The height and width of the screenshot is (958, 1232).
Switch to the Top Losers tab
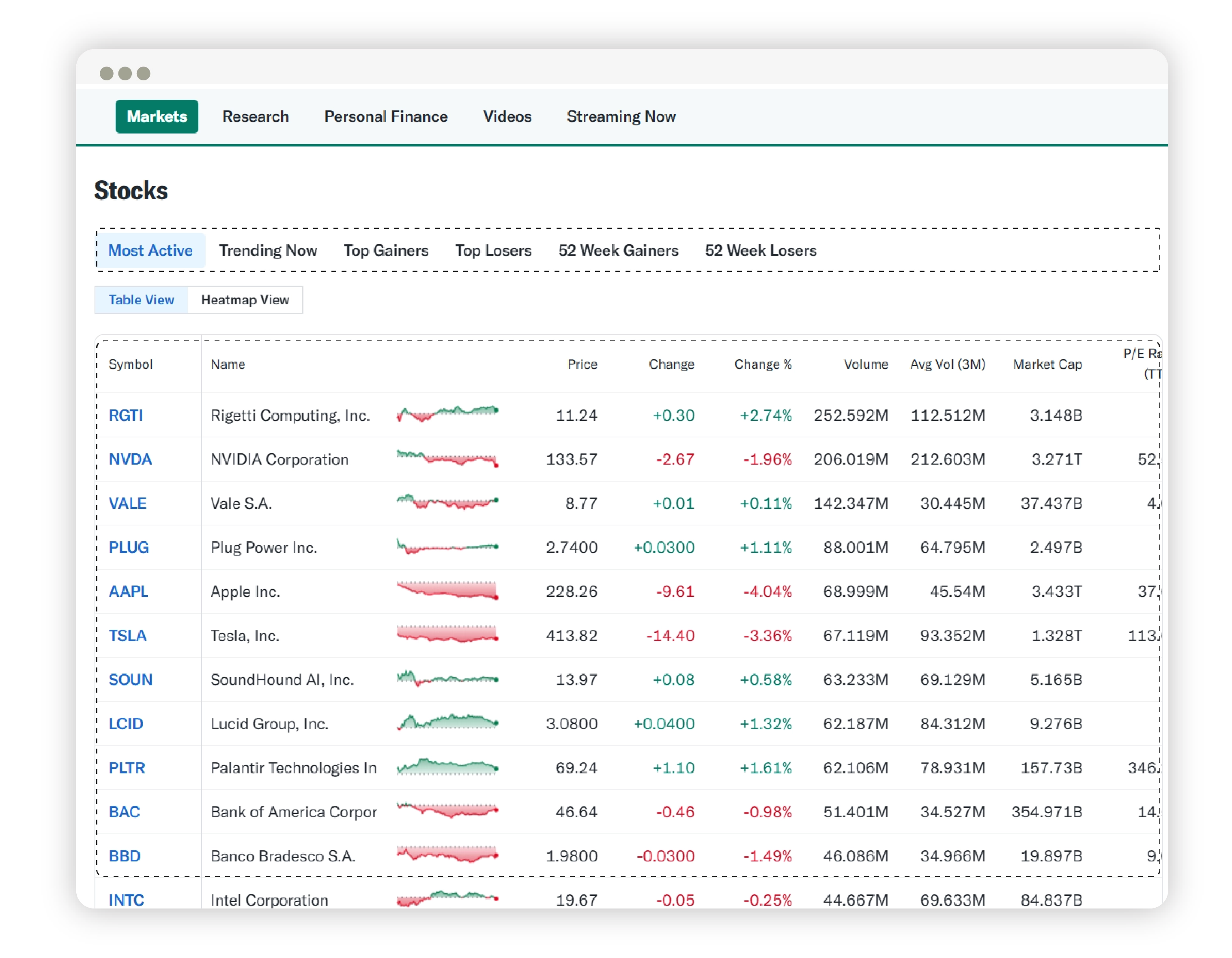pyautogui.click(x=493, y=250)
